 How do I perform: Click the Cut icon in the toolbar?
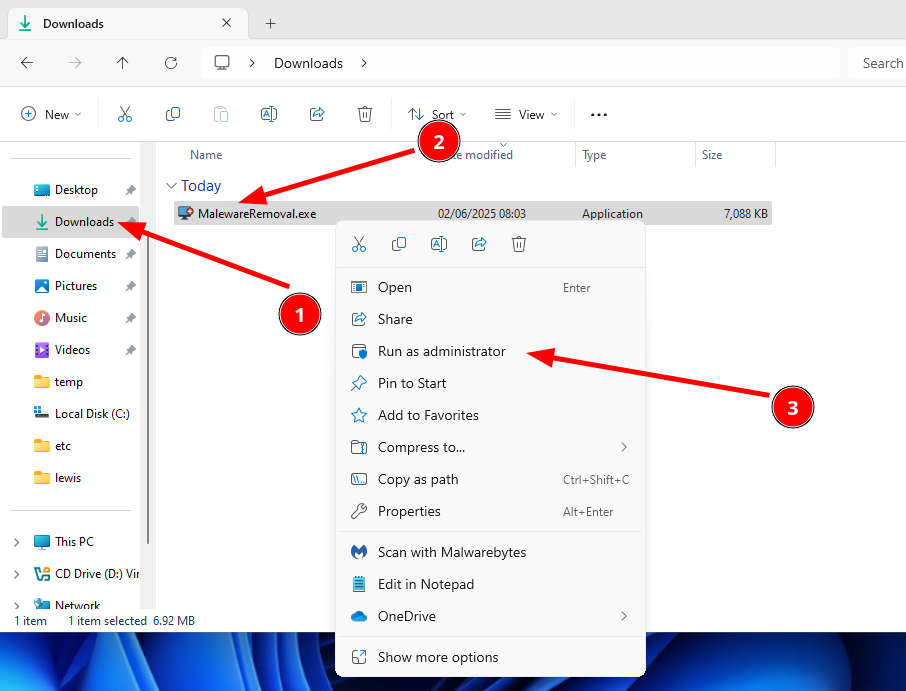tap(125, 115)
